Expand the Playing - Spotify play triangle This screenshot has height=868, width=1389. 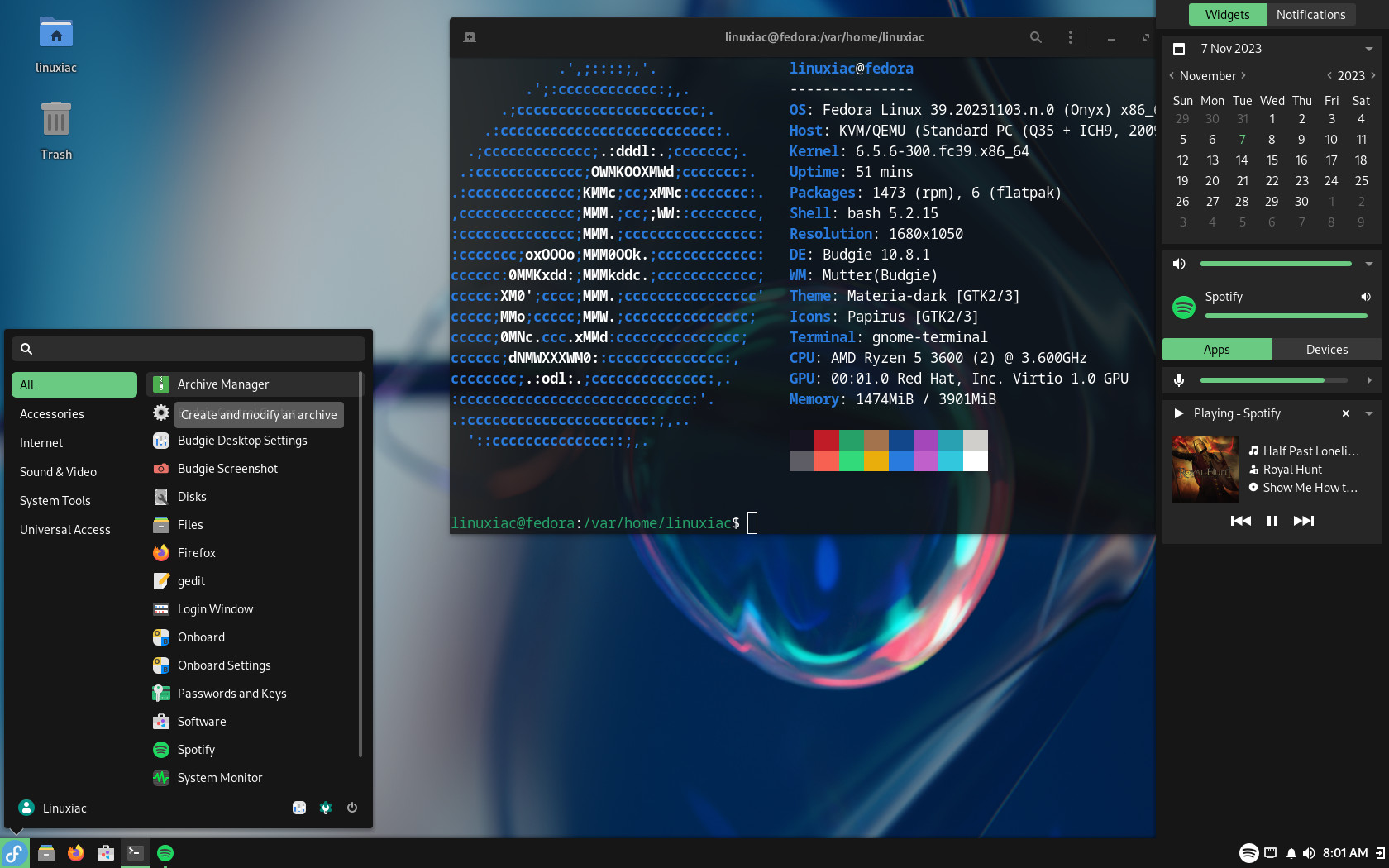1178,413
